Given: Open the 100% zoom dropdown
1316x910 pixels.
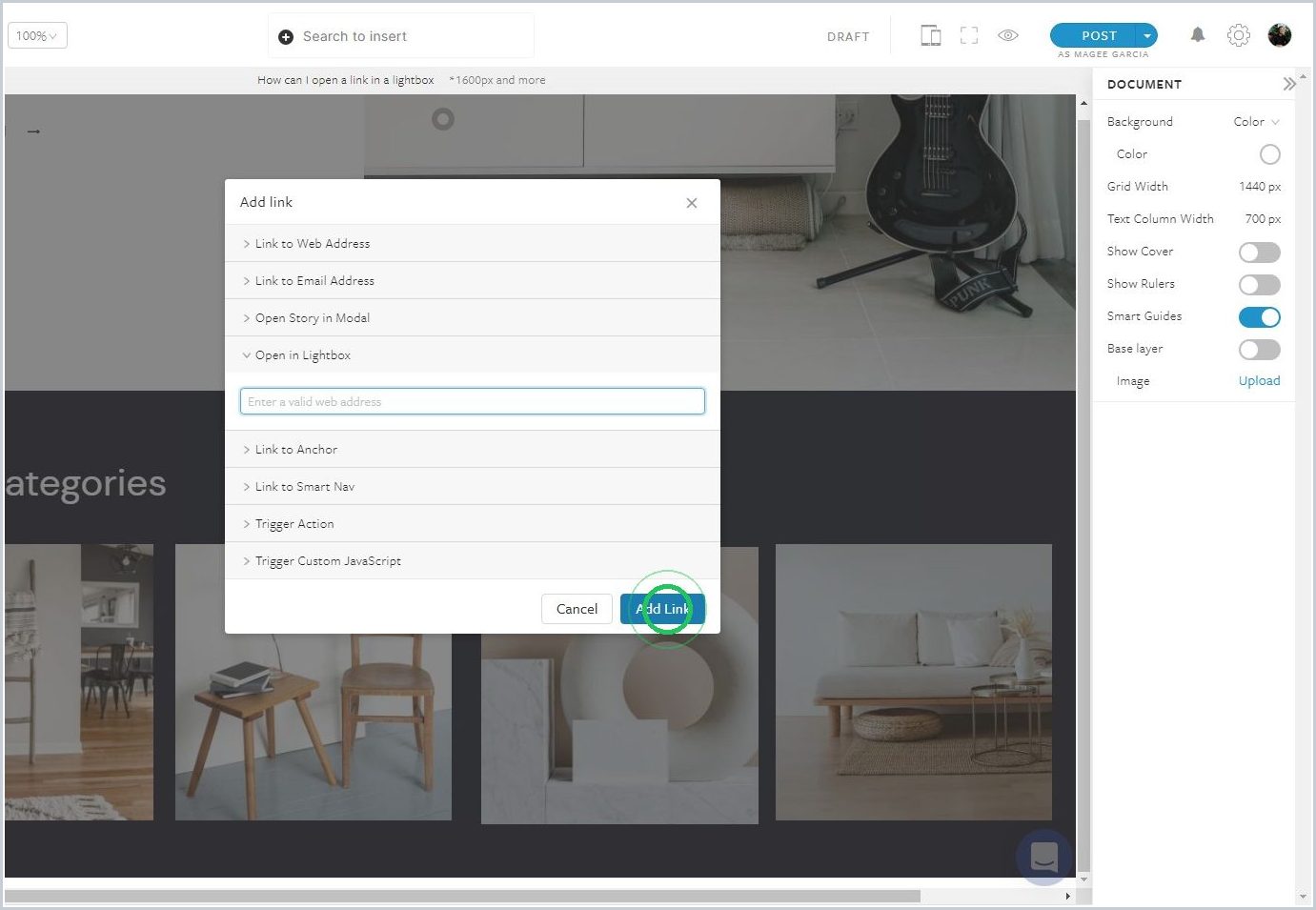Looking at the screenshot, I should [37, 36].
